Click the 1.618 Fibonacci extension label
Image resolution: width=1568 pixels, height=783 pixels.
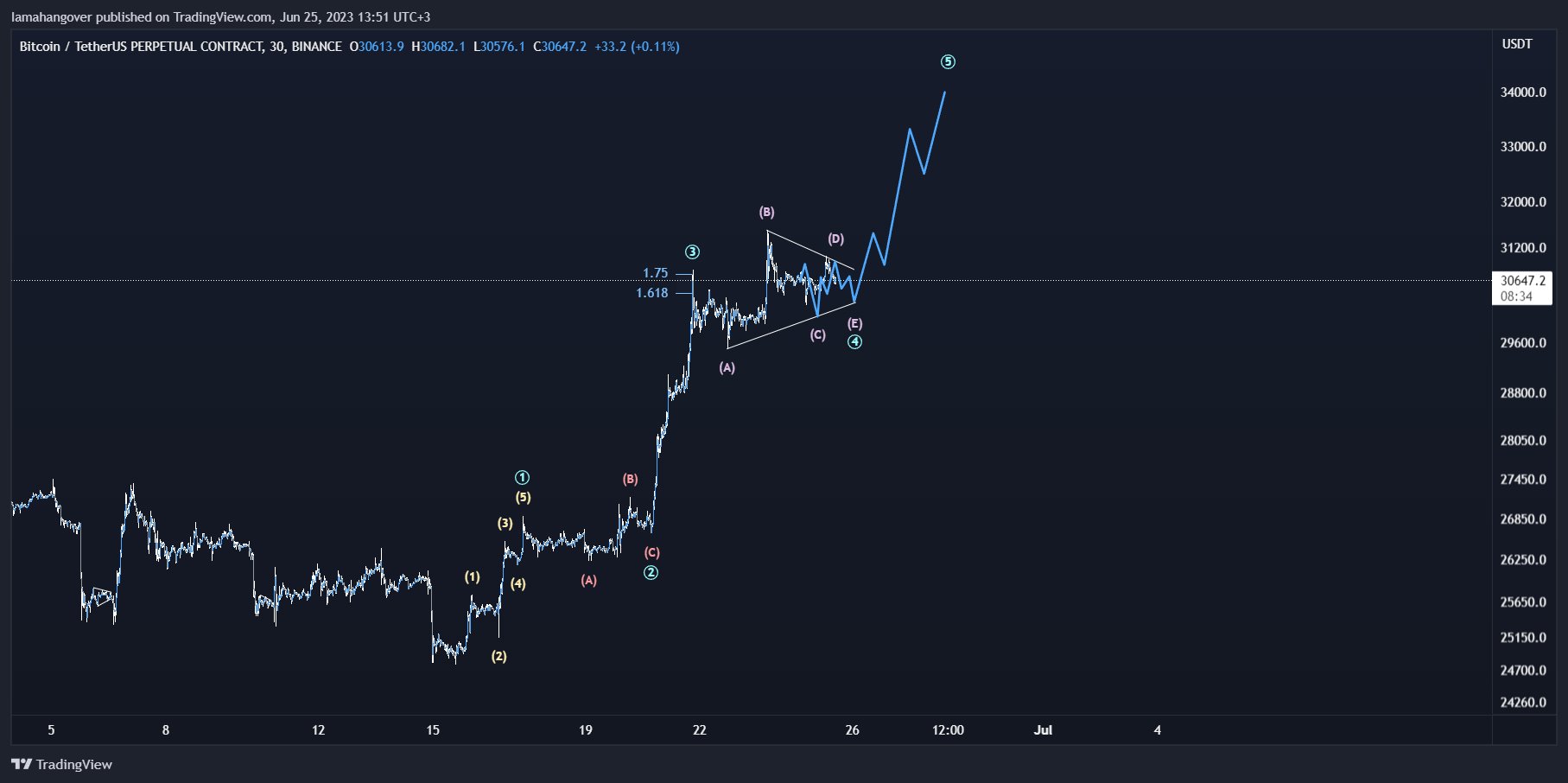point(652,293)
